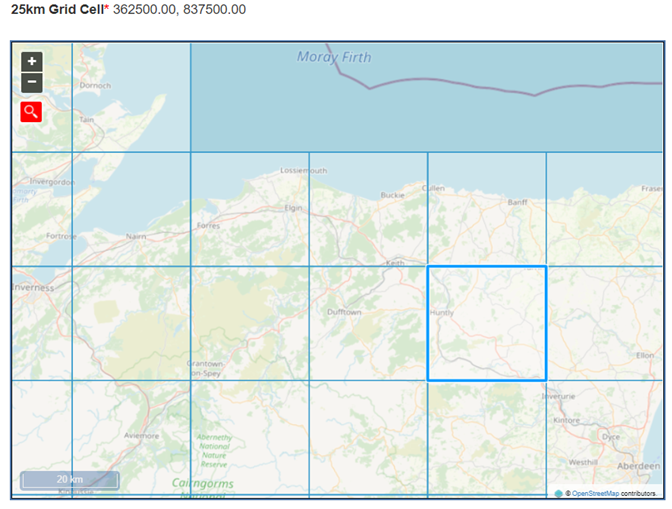Click the Inverness label on the map
Screen dimensions: 672x509
(x=36, y=287)
